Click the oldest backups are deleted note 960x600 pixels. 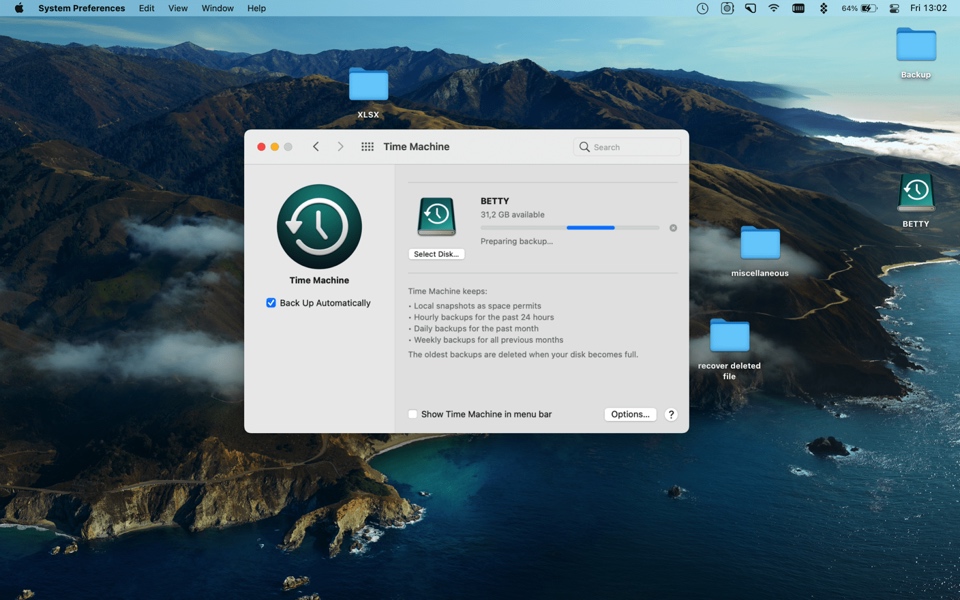[523, 354]
